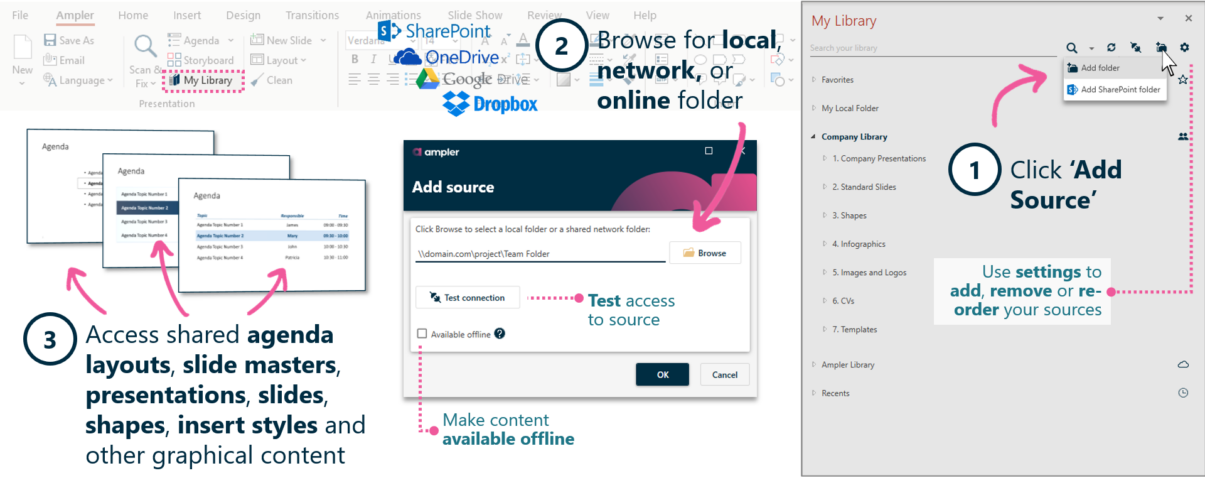This screenshot has width=1205, height=500.
Task: Open the Design ribbon tab
Action: [243, 16]
